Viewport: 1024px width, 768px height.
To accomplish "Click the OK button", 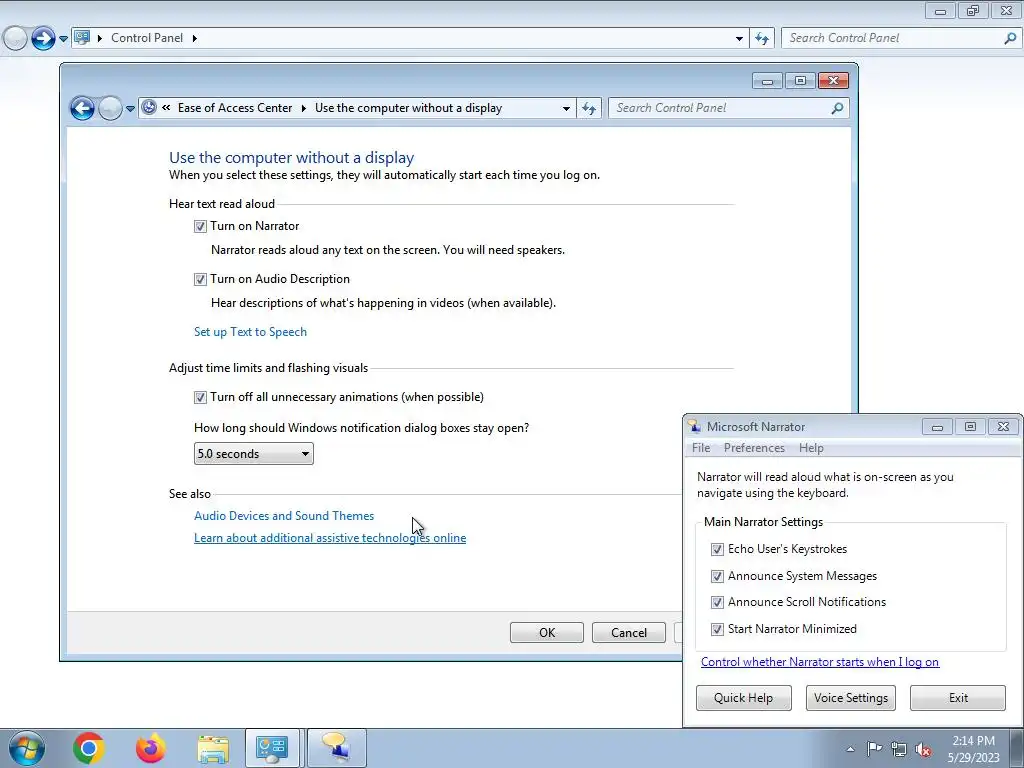I will click(x=547, y=632).
